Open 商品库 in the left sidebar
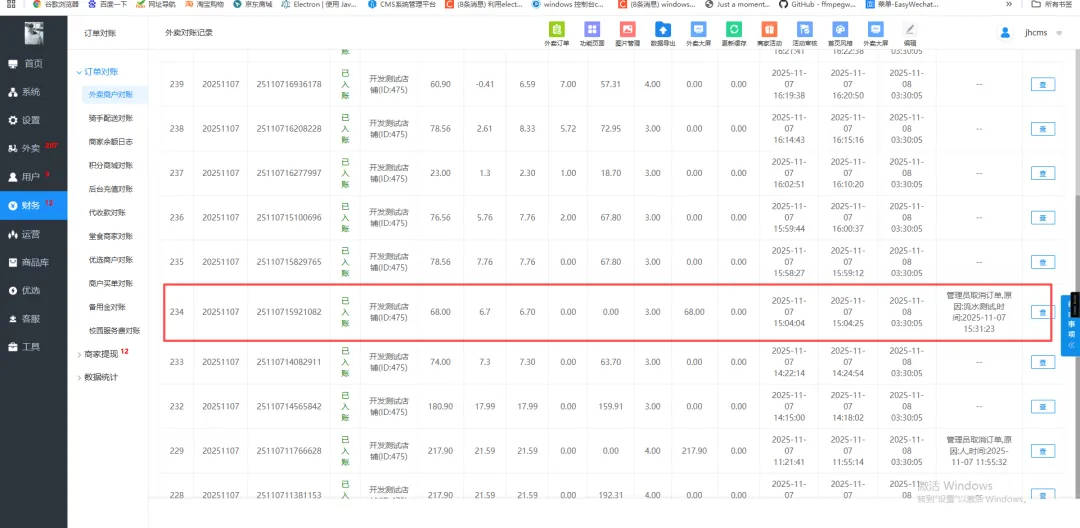The image size is (1080, 528). [x=36, y=262]
